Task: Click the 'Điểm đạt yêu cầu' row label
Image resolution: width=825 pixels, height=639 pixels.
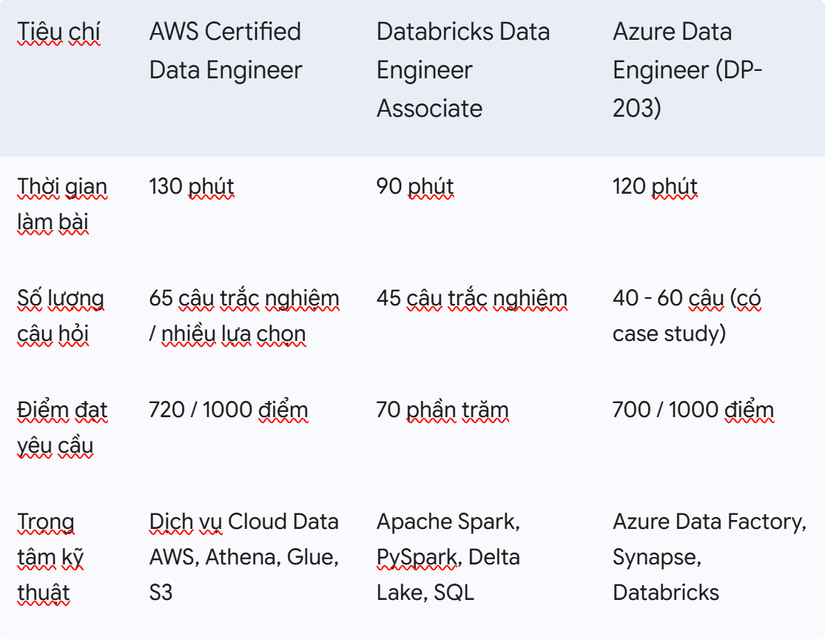Action: click(x=62, y=427)
